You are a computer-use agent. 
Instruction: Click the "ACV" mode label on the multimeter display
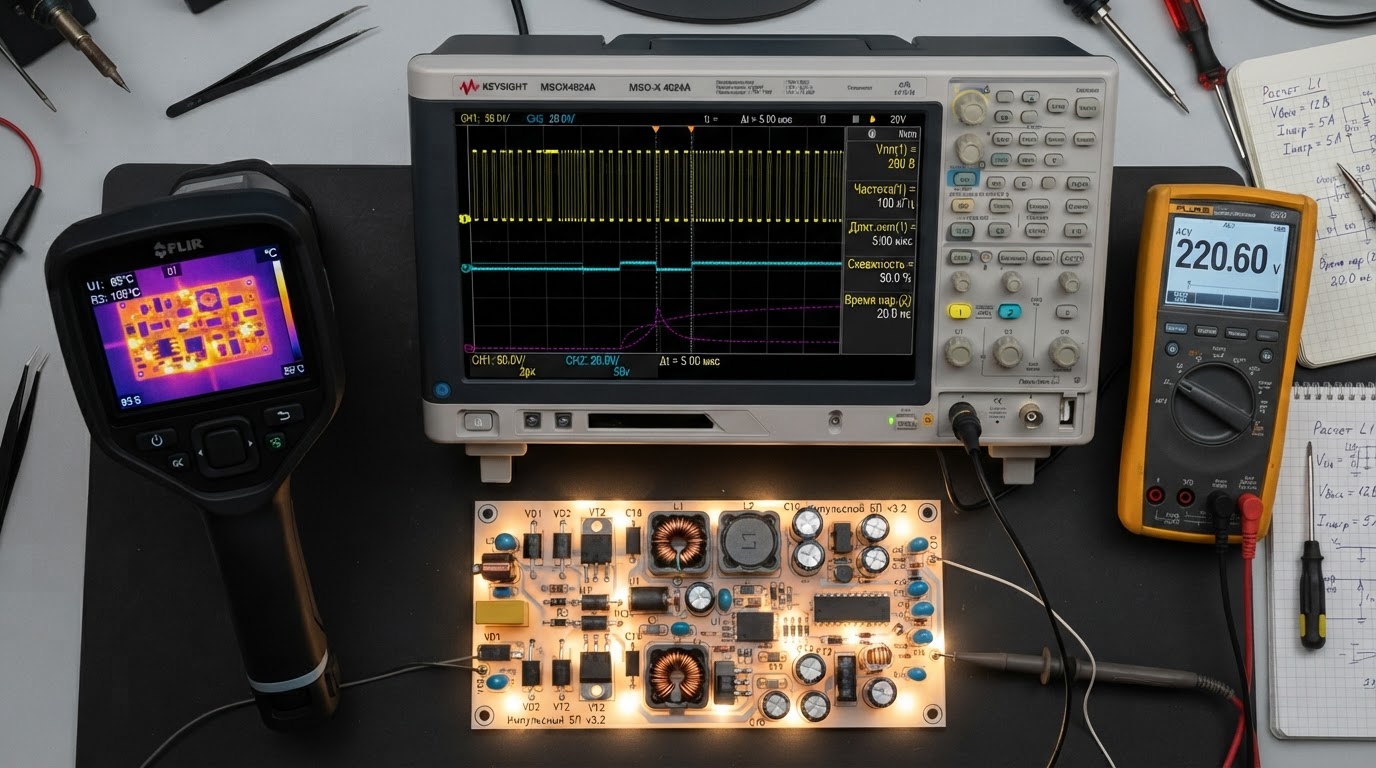[1183, 233]
